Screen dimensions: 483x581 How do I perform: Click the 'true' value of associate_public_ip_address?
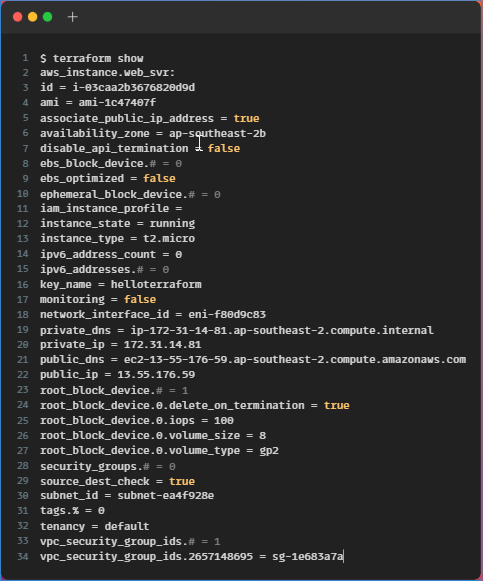pyautogui.click(x=246, y=119)
